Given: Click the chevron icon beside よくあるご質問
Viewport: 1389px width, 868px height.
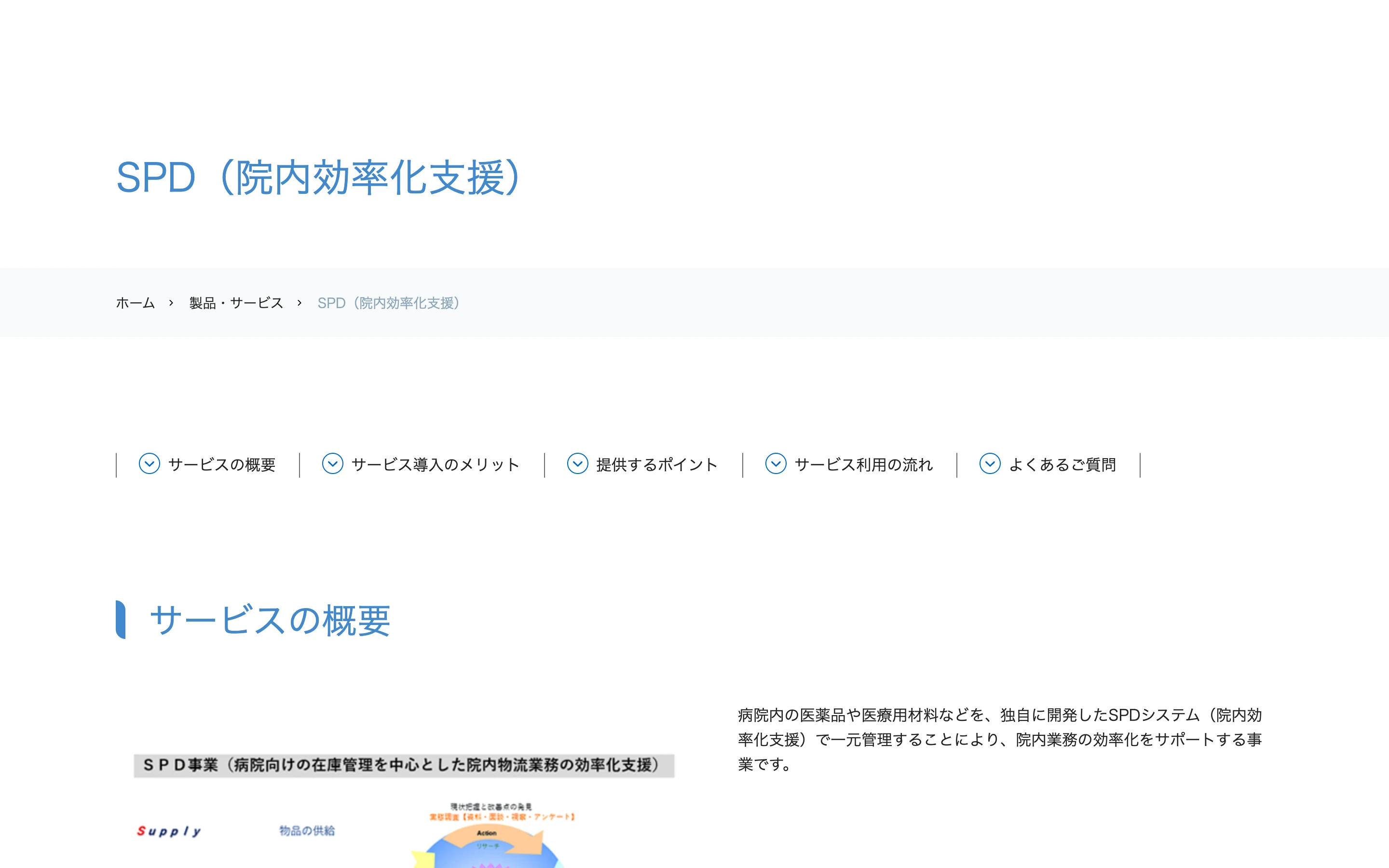Looking at the screenshot, I should [990, 463].
